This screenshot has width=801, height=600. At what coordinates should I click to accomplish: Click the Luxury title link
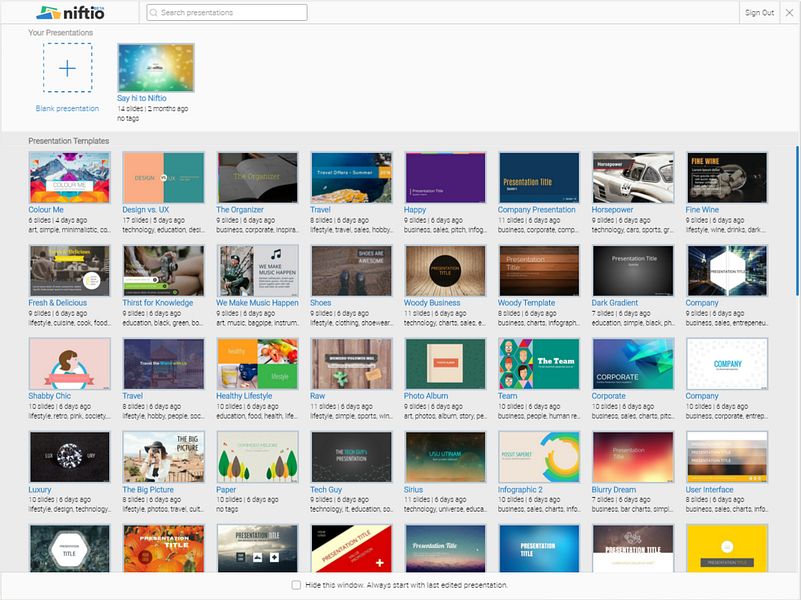[40, 490]
